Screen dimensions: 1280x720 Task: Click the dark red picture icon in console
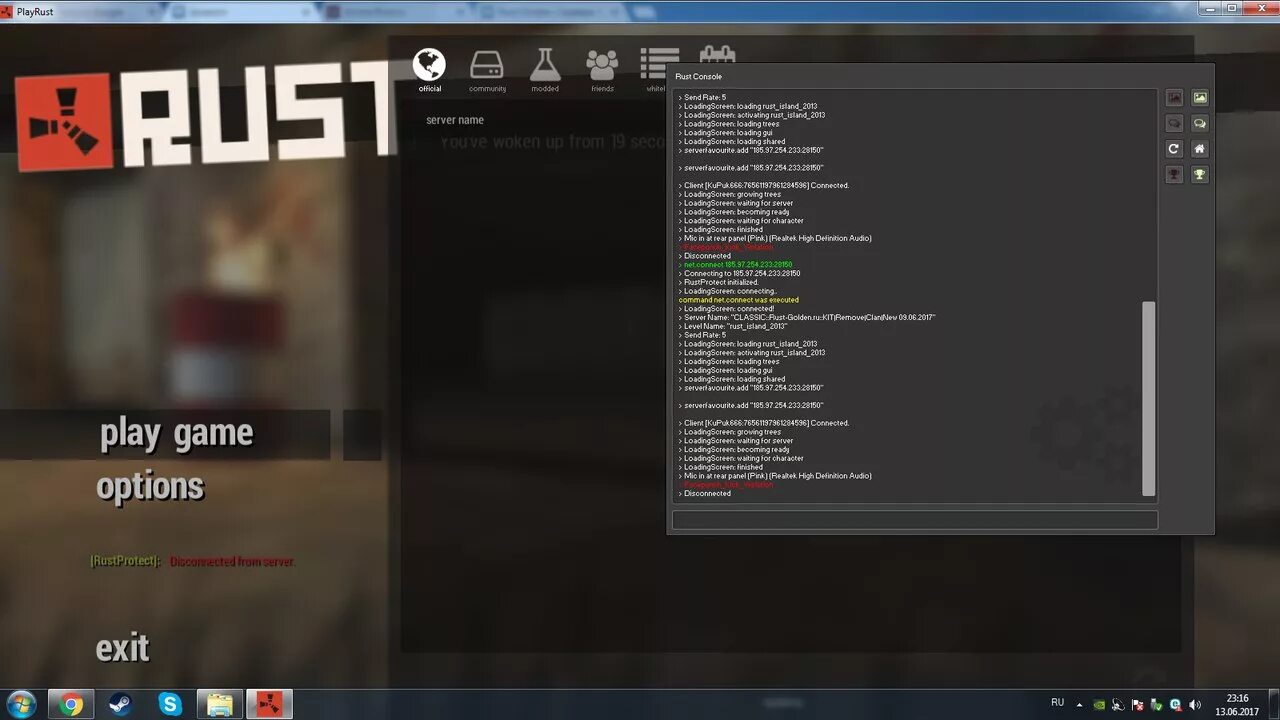(1174, 98)
